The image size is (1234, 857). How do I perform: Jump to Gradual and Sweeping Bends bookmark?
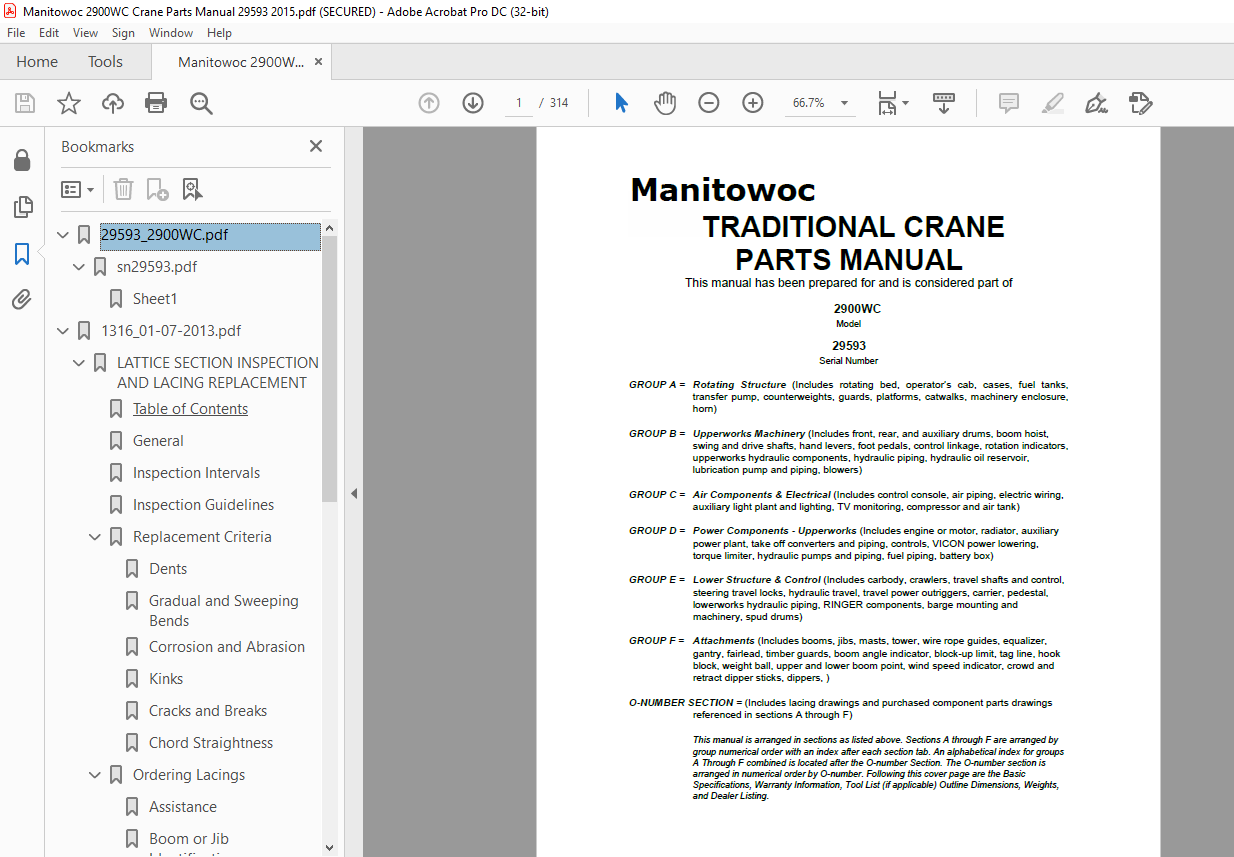(x=224, y=611)
